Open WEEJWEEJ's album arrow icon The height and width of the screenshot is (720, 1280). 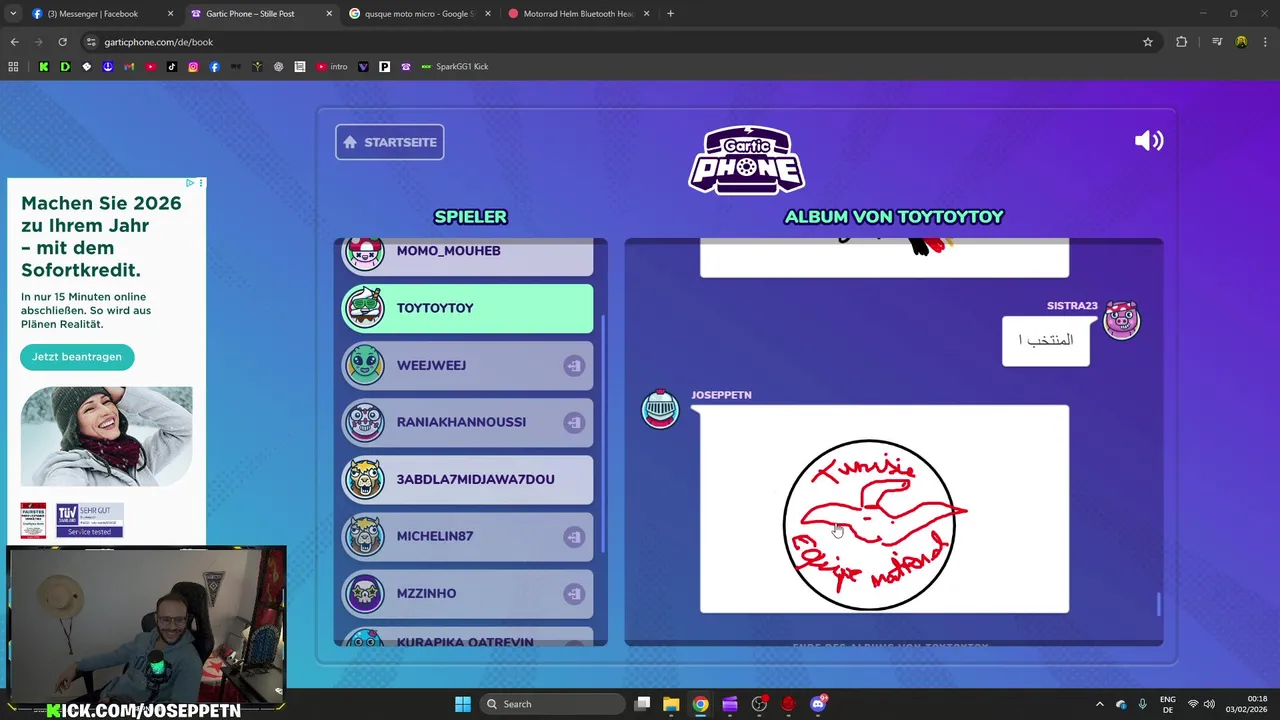click(574, 366)
